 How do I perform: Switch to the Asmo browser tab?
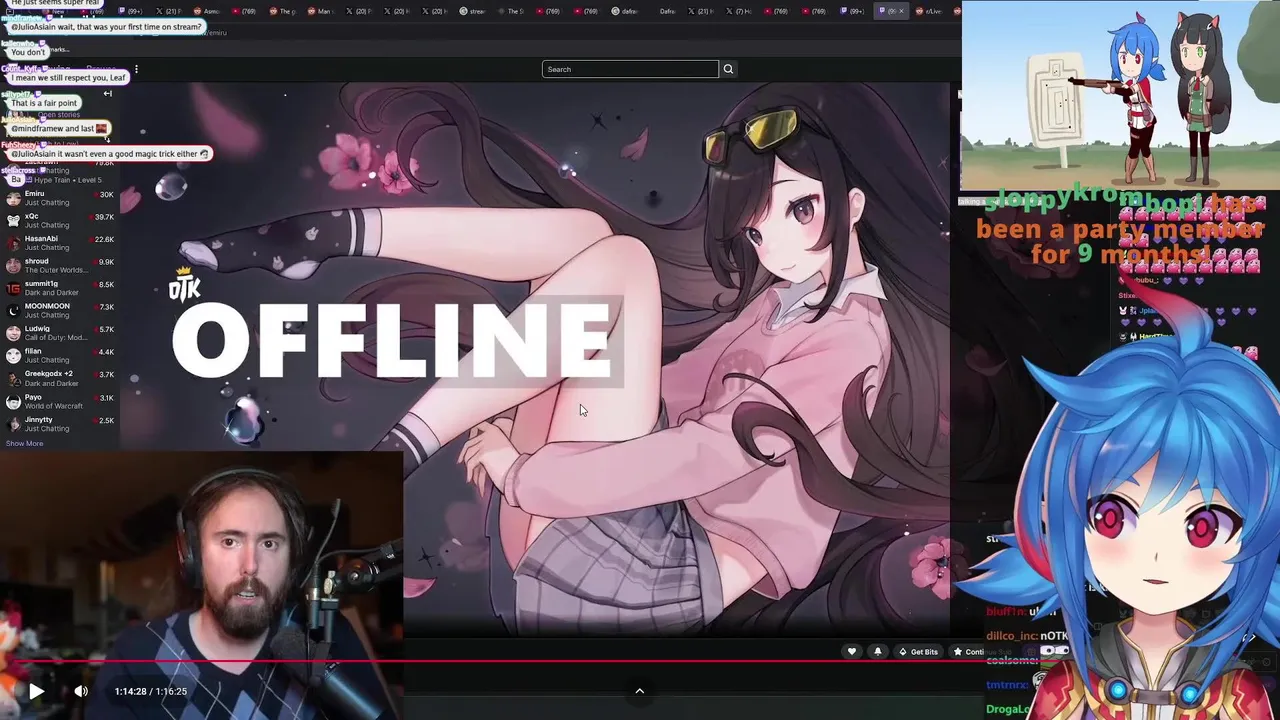tap(207, 11)
